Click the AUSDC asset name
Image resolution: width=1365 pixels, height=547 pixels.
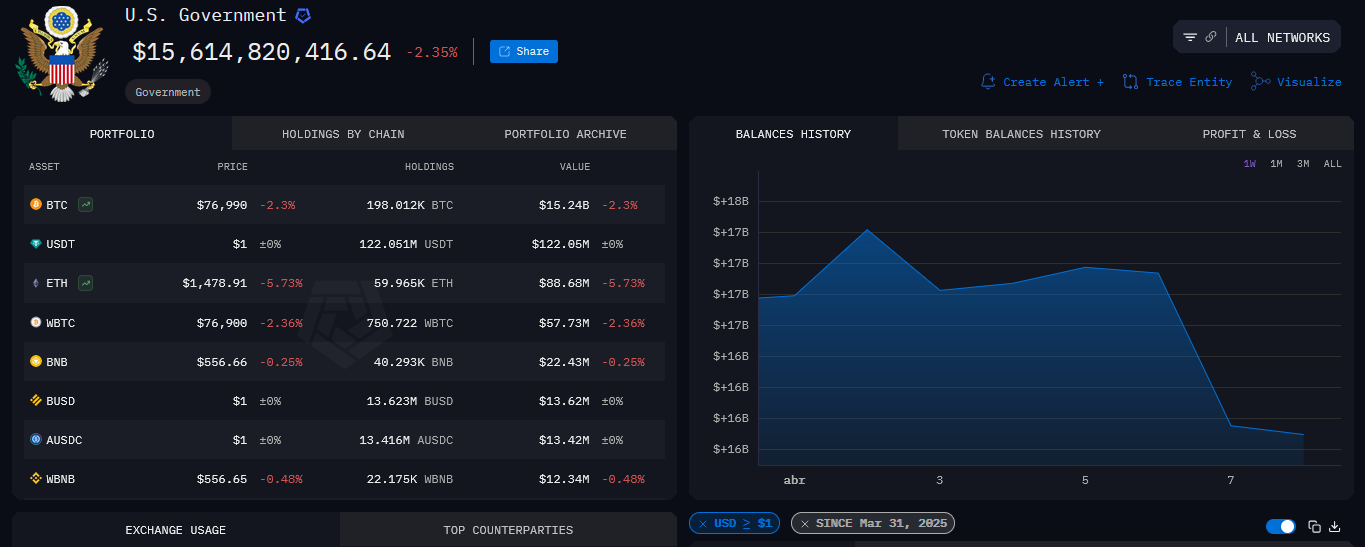(64, 440)
